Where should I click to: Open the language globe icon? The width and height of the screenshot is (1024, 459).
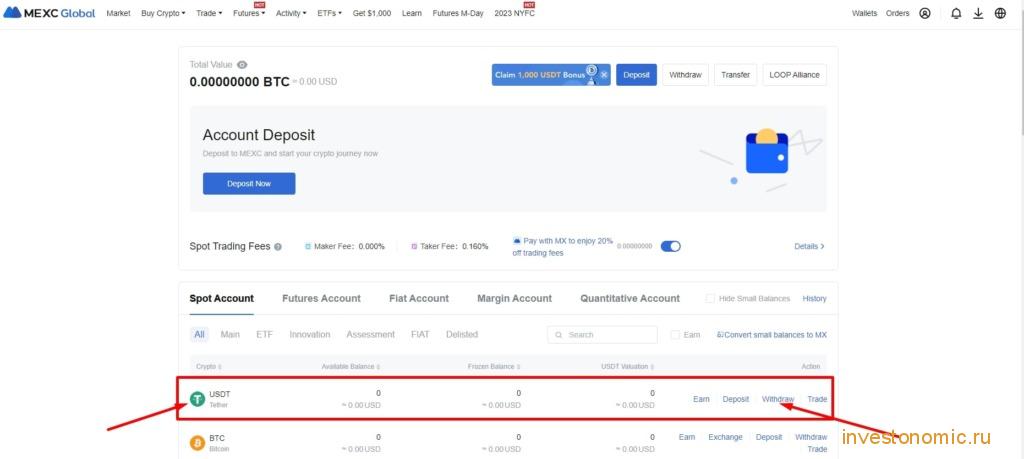click(1000, 13)
